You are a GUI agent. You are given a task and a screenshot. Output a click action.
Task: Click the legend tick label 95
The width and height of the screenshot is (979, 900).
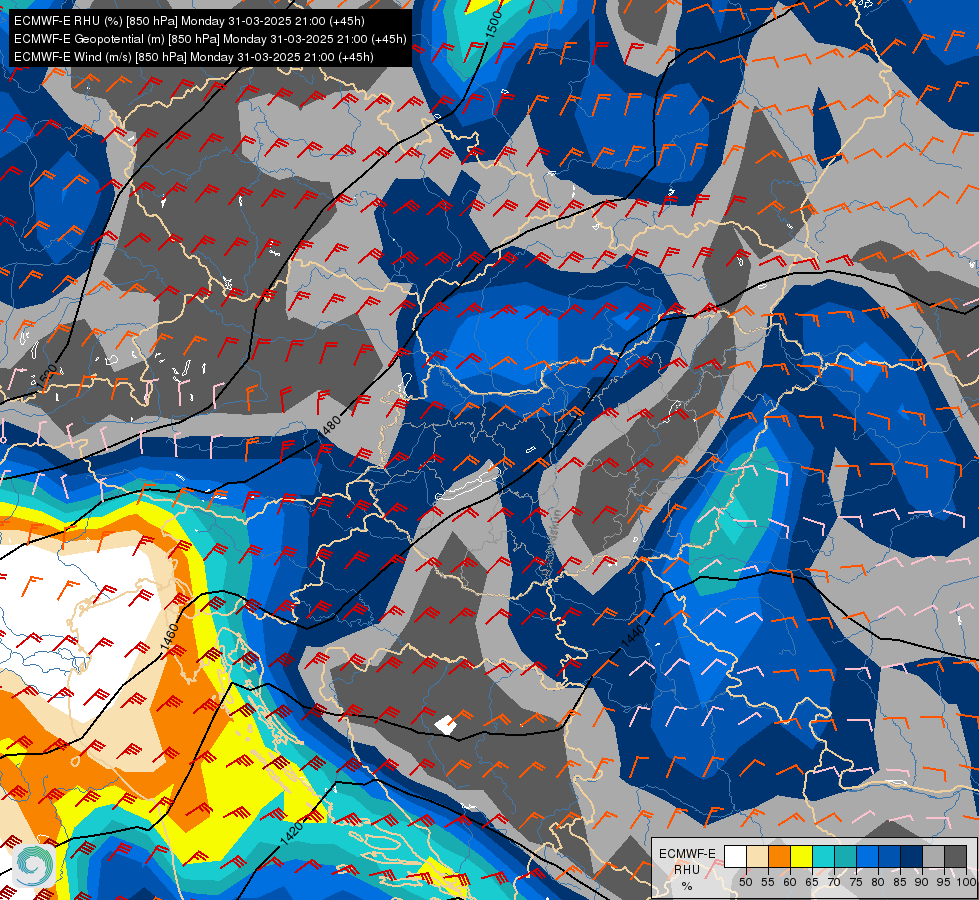tap(943, 882)
